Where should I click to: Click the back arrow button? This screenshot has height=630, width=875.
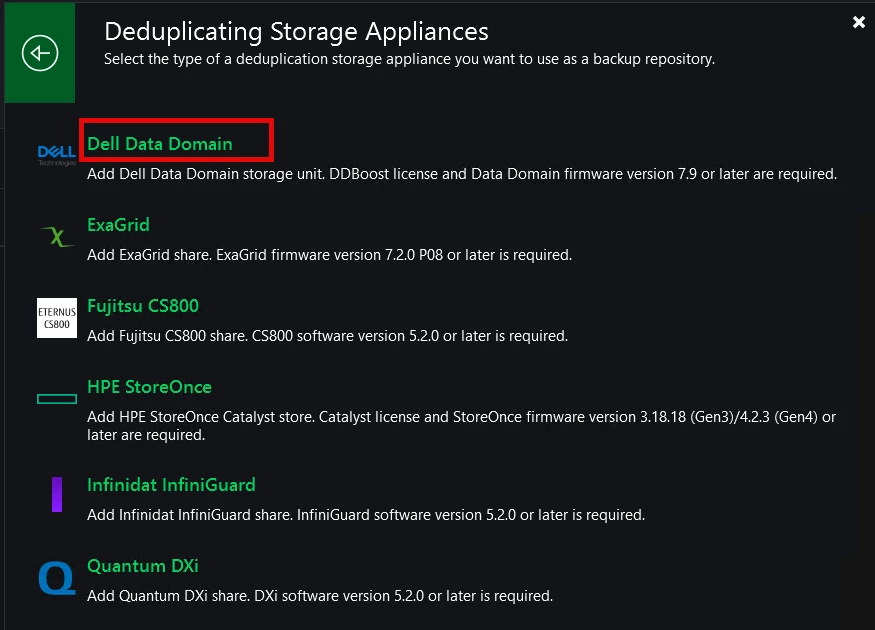coord(40,53)
